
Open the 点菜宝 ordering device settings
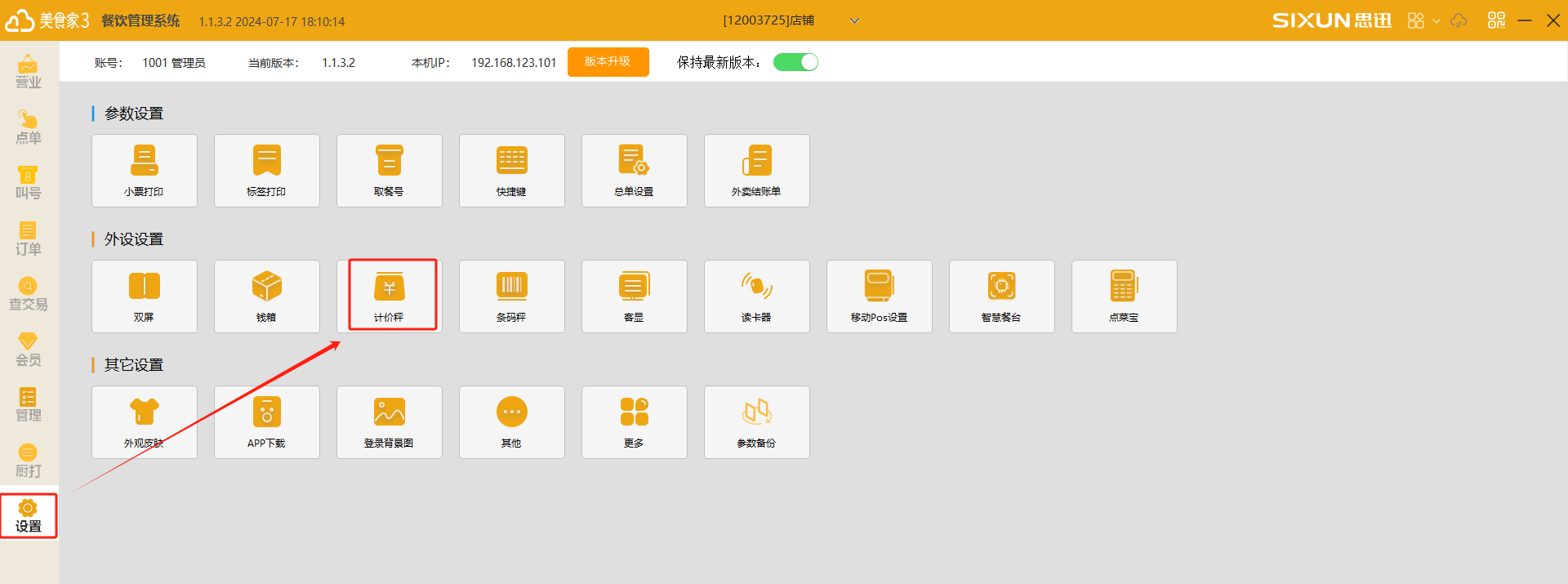click(1125, 296)
